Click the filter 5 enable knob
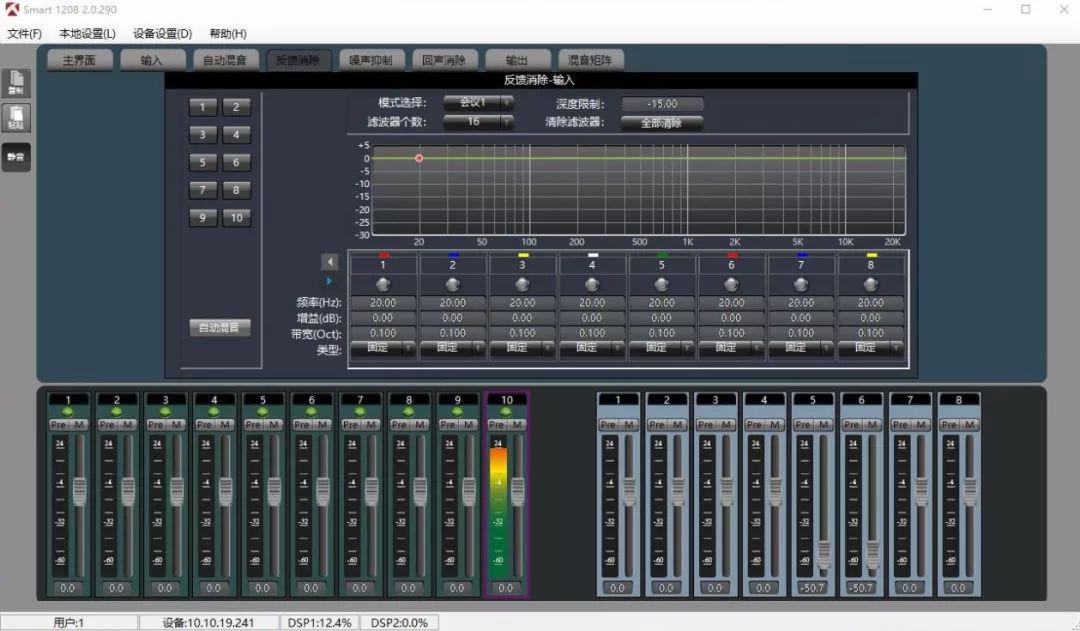 click(x=661, y=285)
